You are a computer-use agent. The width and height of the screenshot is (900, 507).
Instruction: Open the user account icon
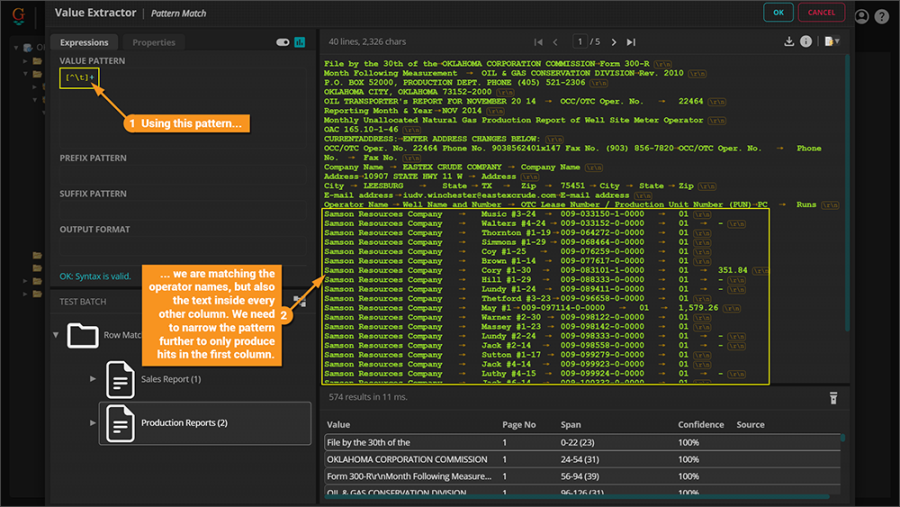click(x=861, y=16)
